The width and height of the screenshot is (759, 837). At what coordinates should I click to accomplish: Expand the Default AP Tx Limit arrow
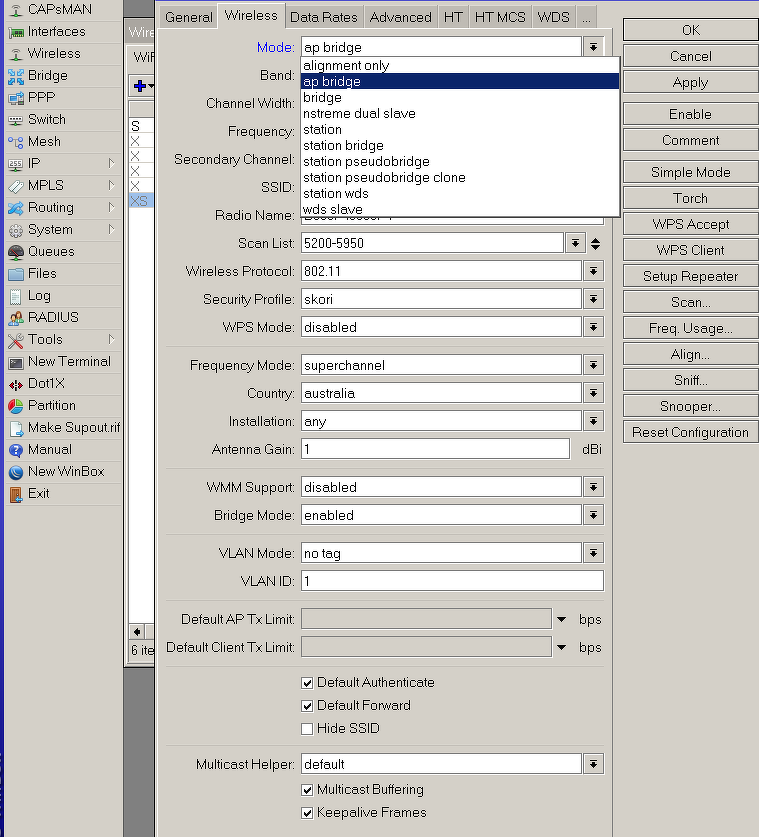(562, 619)
